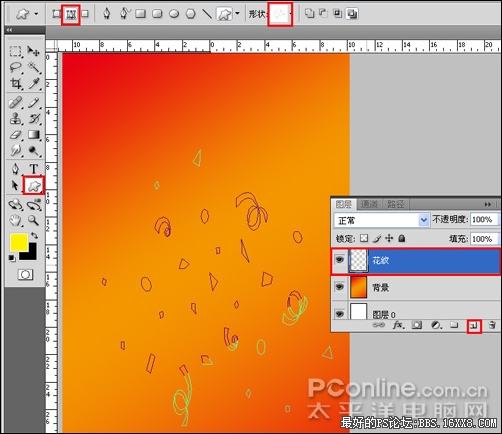The width and height of the screenshot is (502, 434).
Task: Click the 不透明度 opacity input field
Action: coord(484,220)
